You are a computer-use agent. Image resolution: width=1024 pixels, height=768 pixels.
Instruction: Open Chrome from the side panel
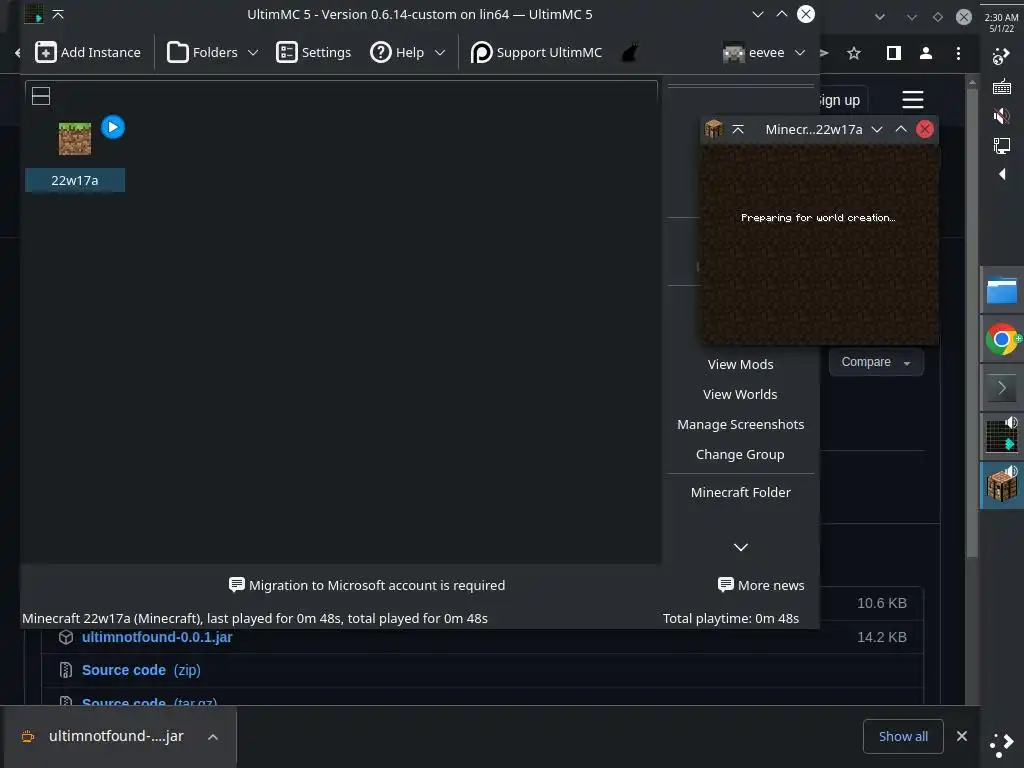point(1002,339)
